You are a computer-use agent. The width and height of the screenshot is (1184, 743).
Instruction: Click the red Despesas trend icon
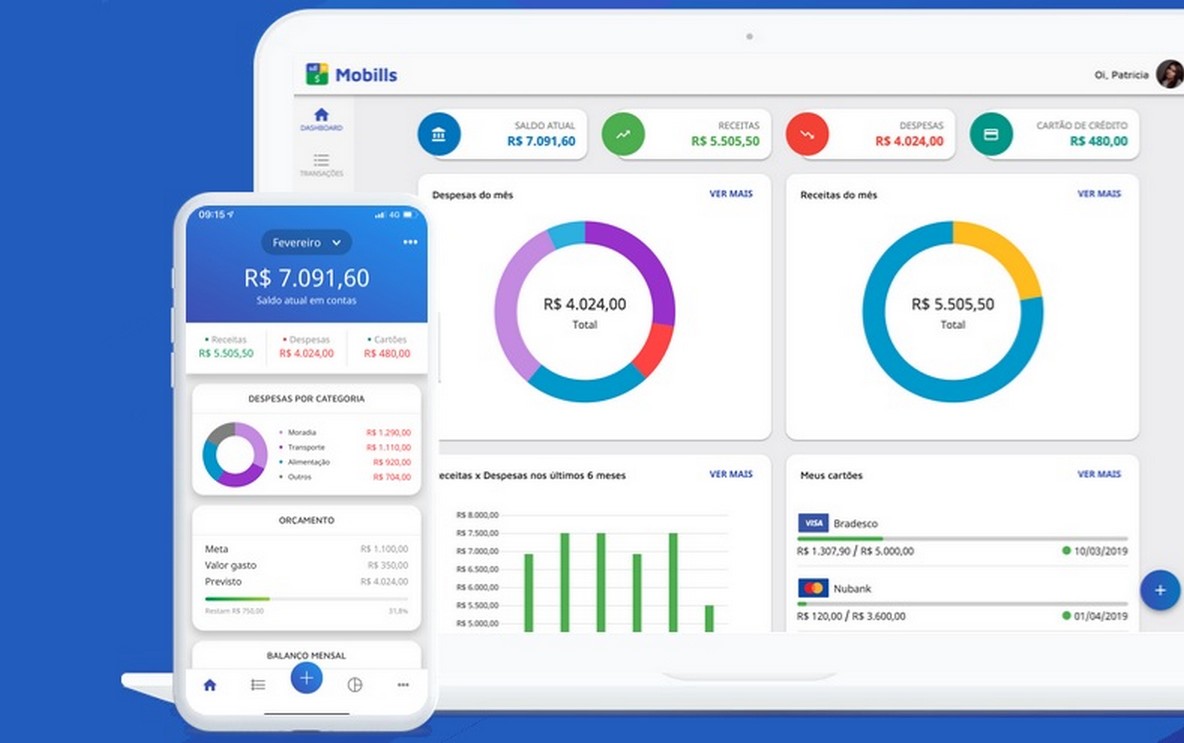click(807, 134)
